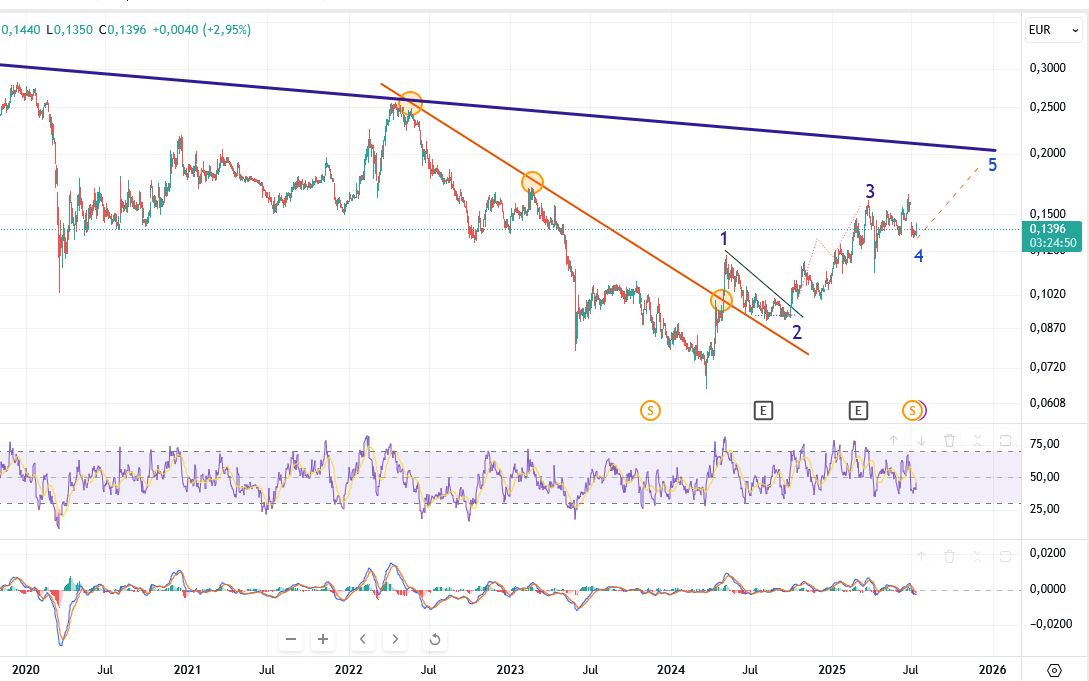Move the RSI pane down

pyautogui.click(x=922, y=440)
